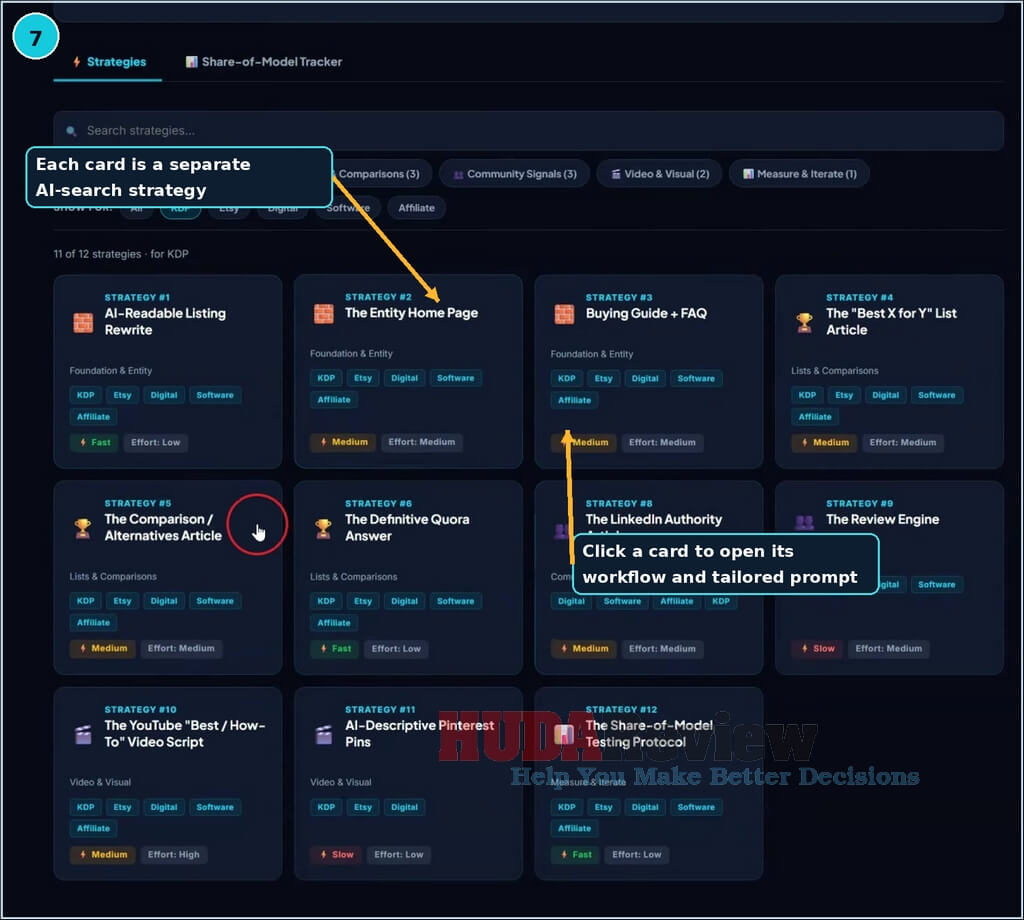Screen dimensions: 1024x920
Task: Click the brick icon of The Entity Home Page
Action: coord(323,314)
